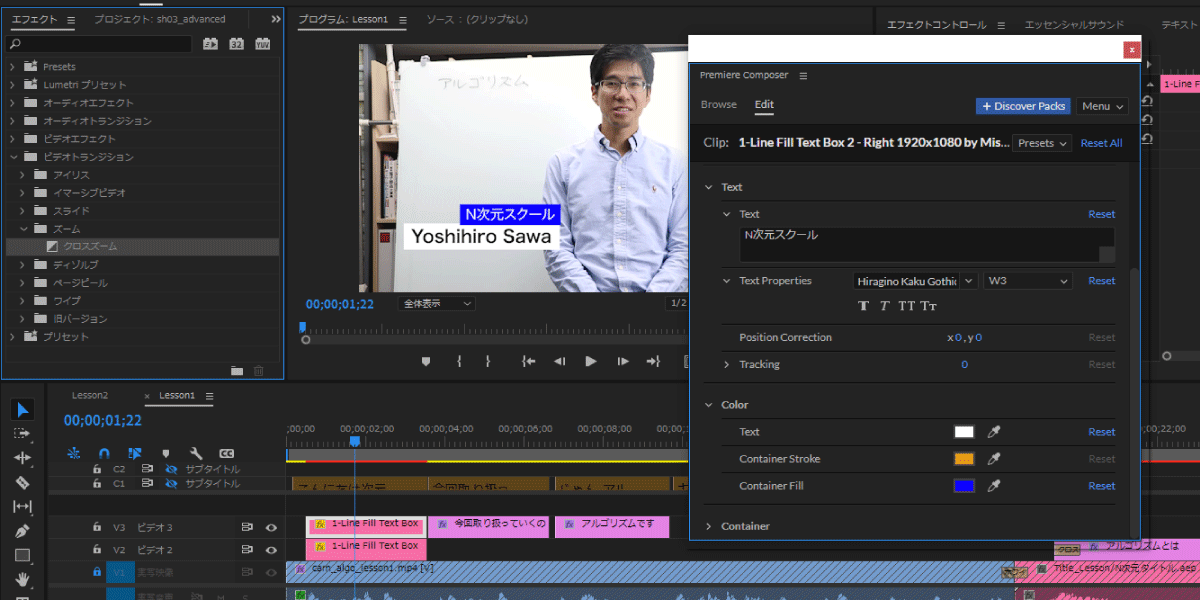This screenshot has height=600, width=1200.
Task: Add a marker using the timeline marker icon
Action: [x=166, y=453]
